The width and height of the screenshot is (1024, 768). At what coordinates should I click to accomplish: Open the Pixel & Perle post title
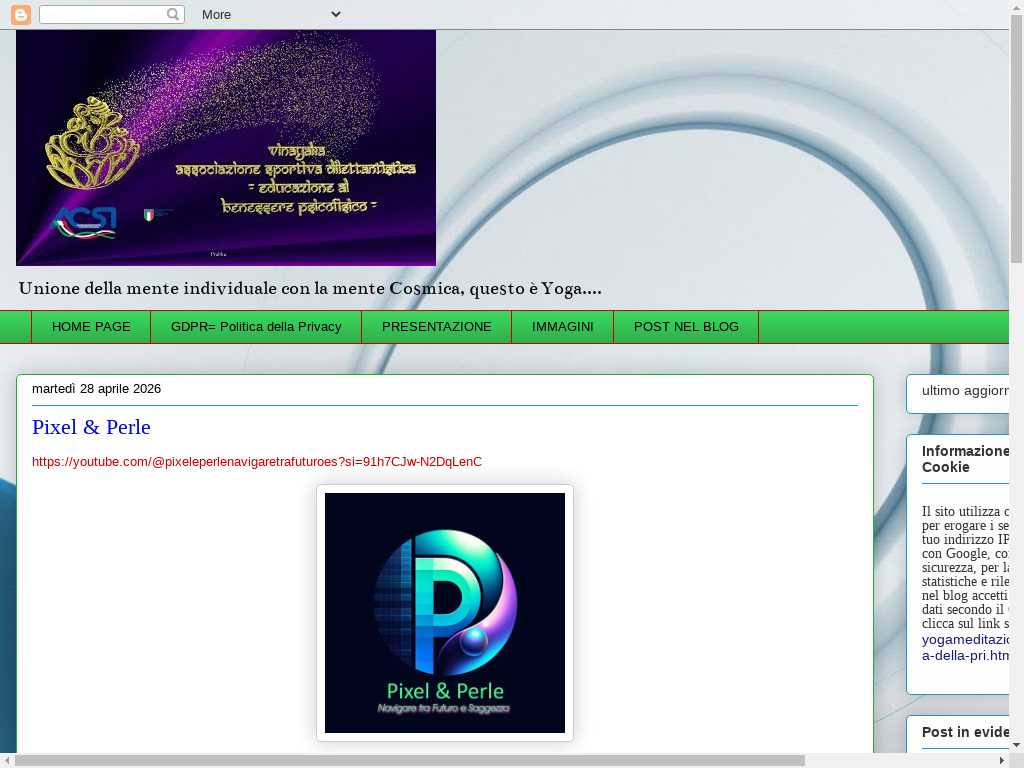[x=91, y=427]
